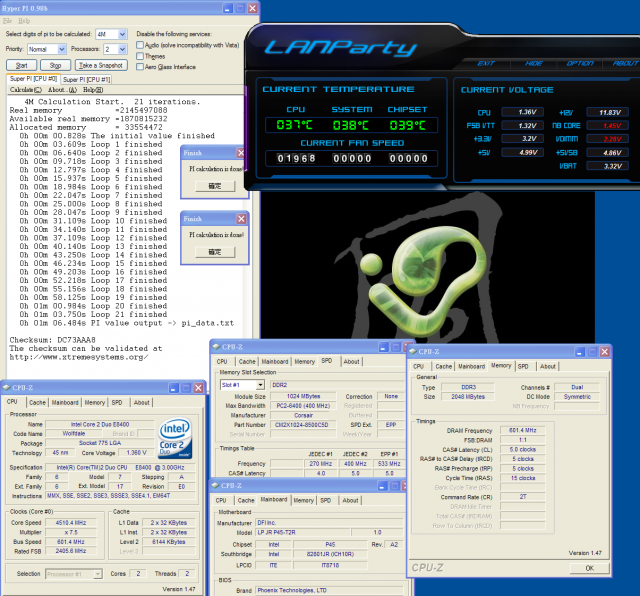Select Super PI [CPU #0] tab

pyautogui.click(x=33, y=78)
